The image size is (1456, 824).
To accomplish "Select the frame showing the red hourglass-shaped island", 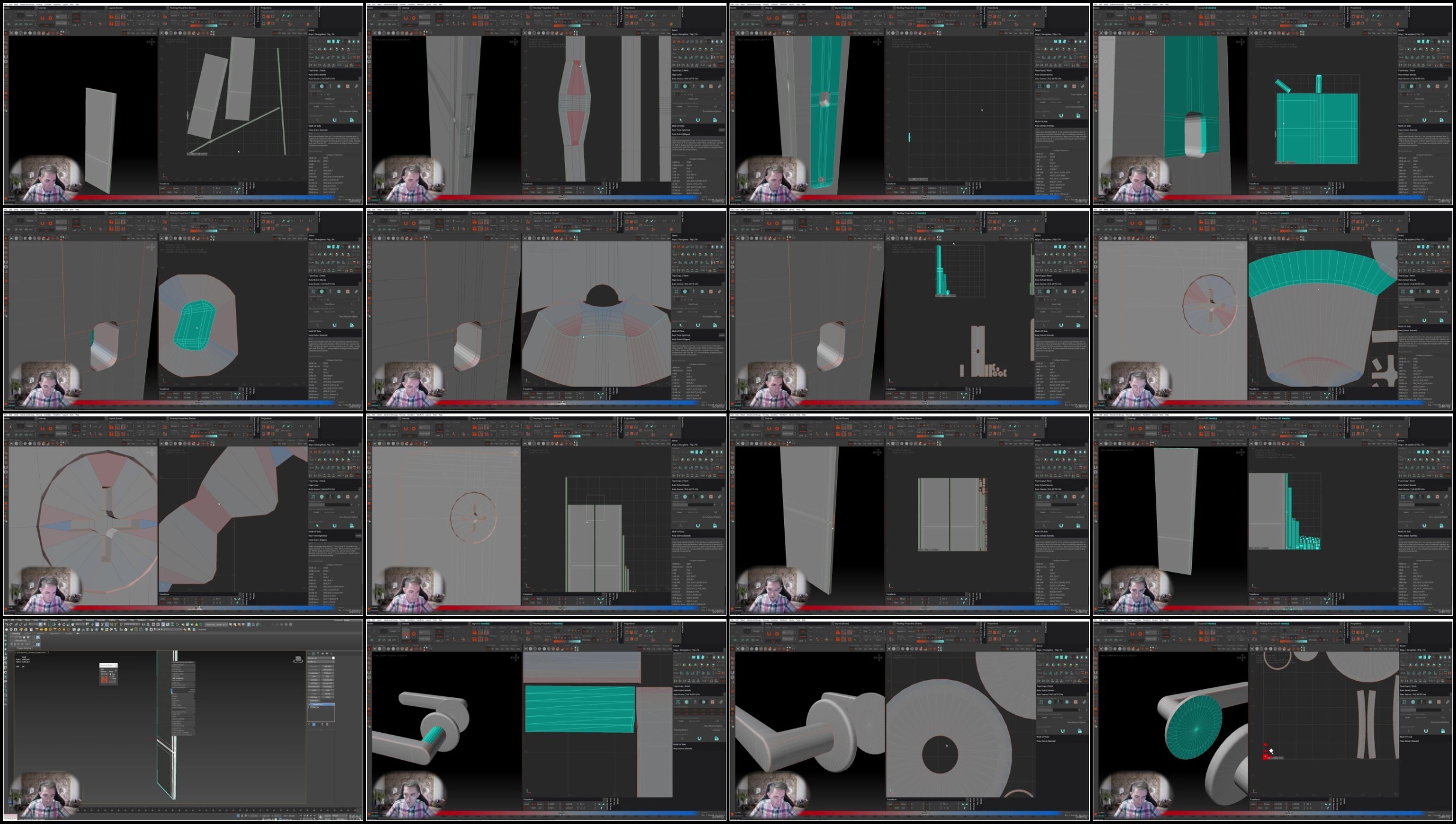I will pyautogui.click(x=546, y=104).
